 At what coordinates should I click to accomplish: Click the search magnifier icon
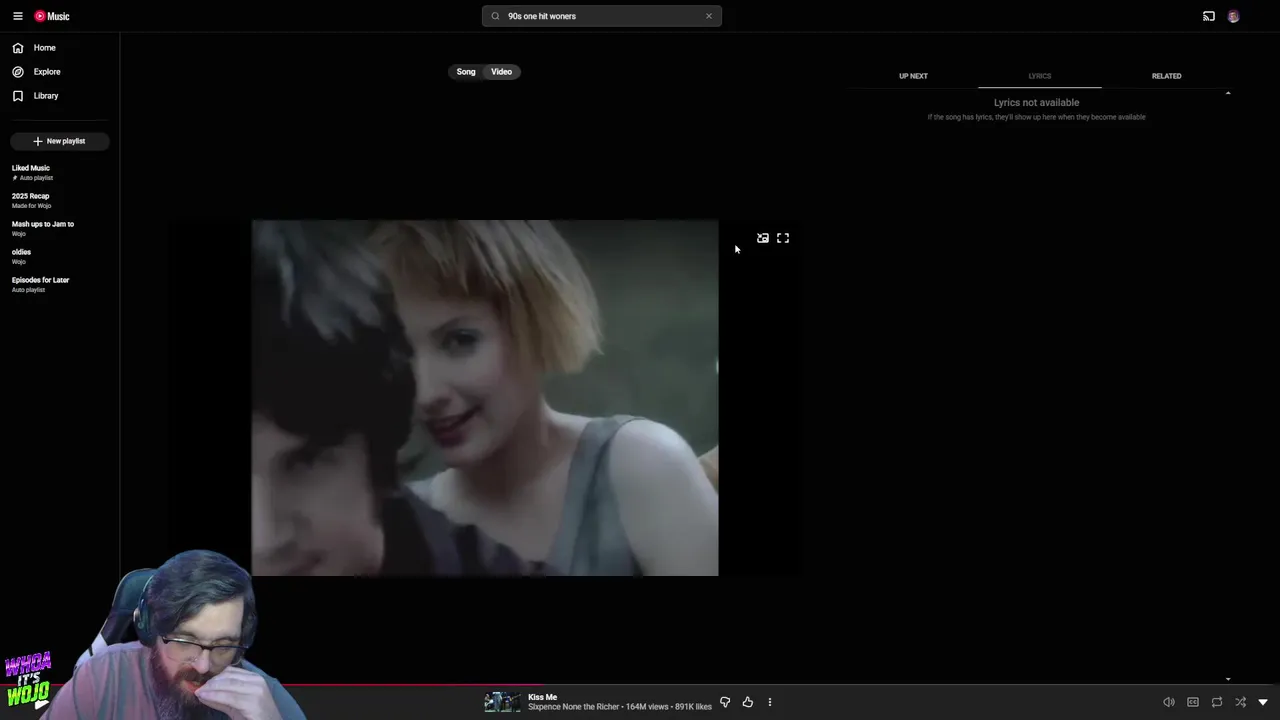click(x=495, y=16)
